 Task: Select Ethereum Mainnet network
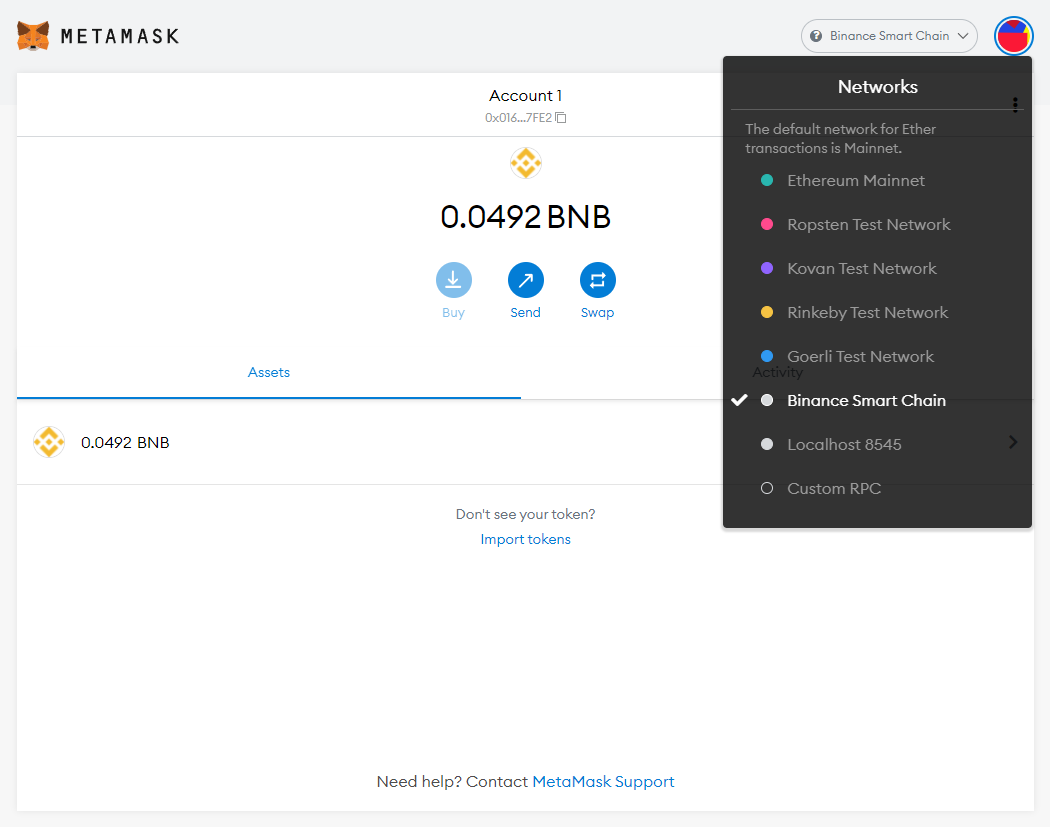pyautogui.click(x=877, y=181)
